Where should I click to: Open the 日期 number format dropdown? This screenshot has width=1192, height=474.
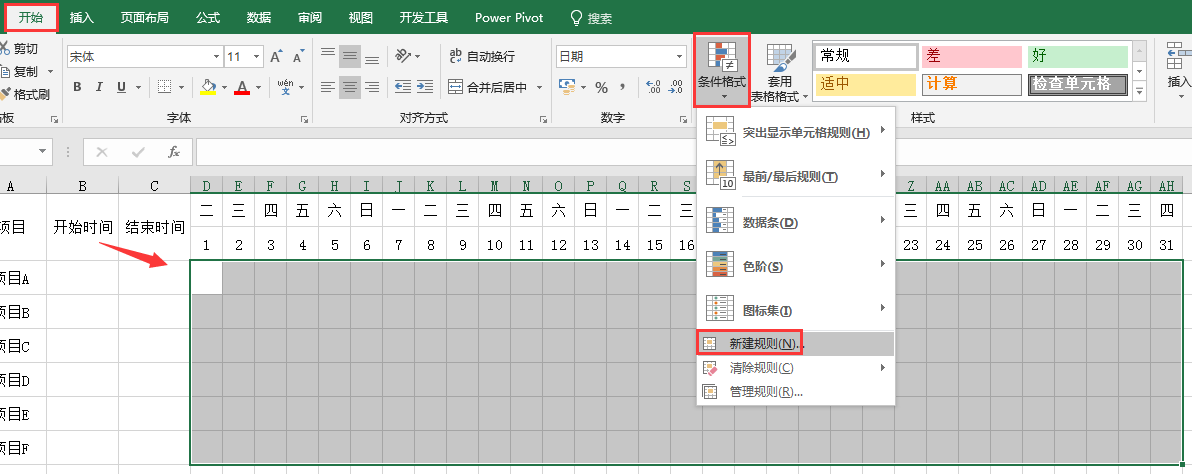(x=680, y=57)
